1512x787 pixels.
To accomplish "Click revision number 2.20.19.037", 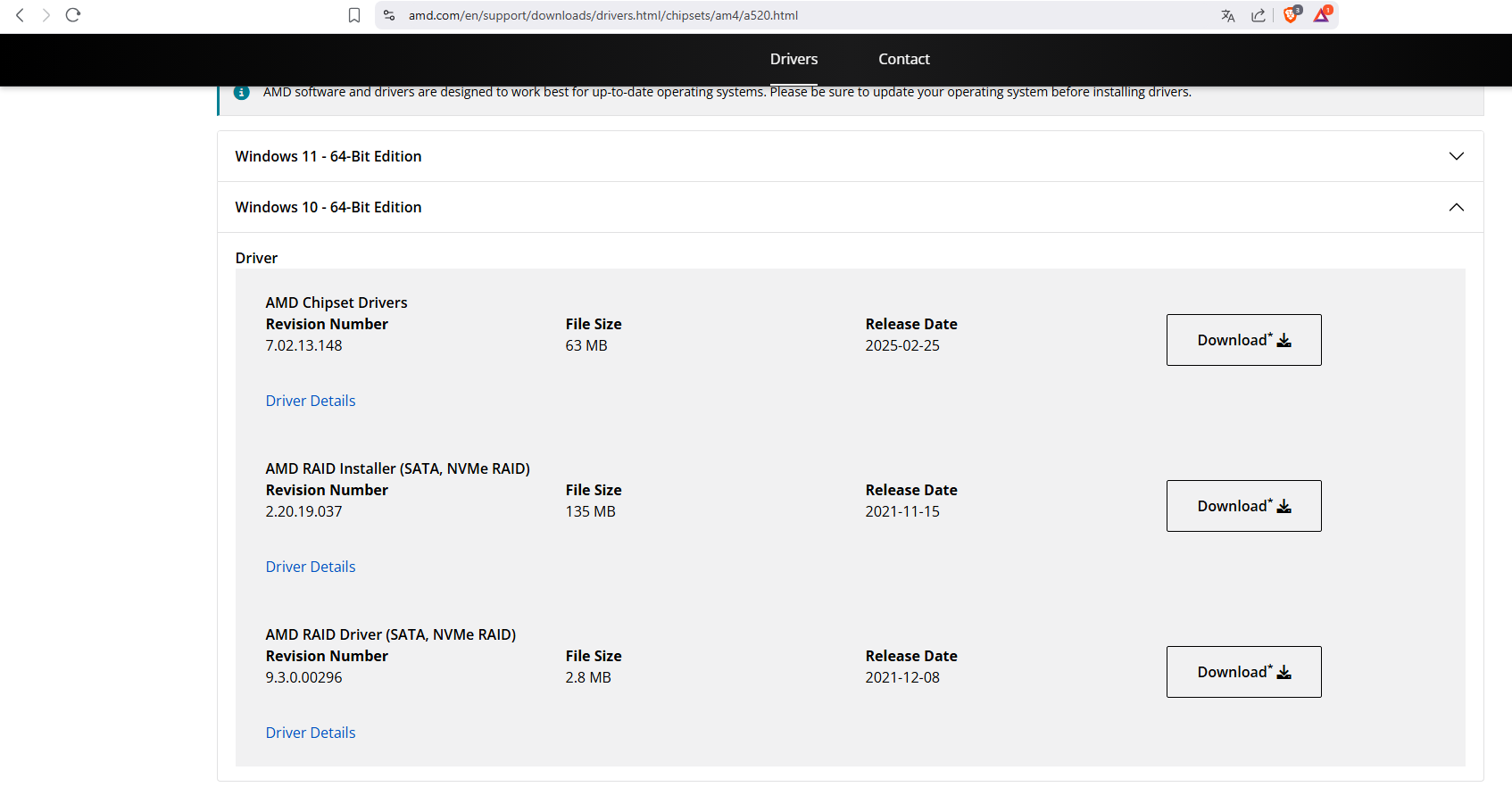I will [x=303, y=511].
